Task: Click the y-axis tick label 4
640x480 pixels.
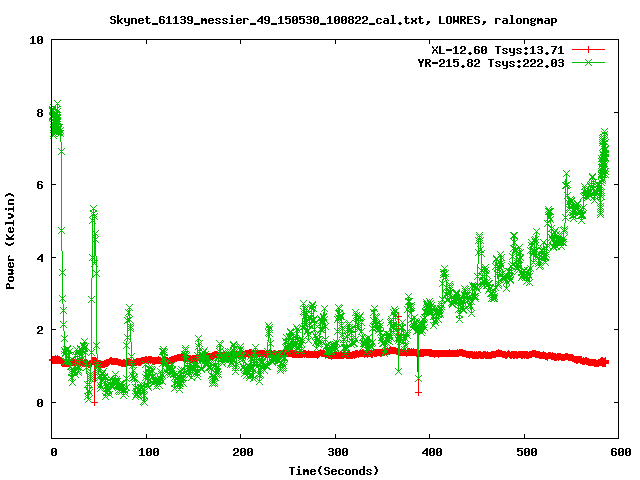Action: 40,258
